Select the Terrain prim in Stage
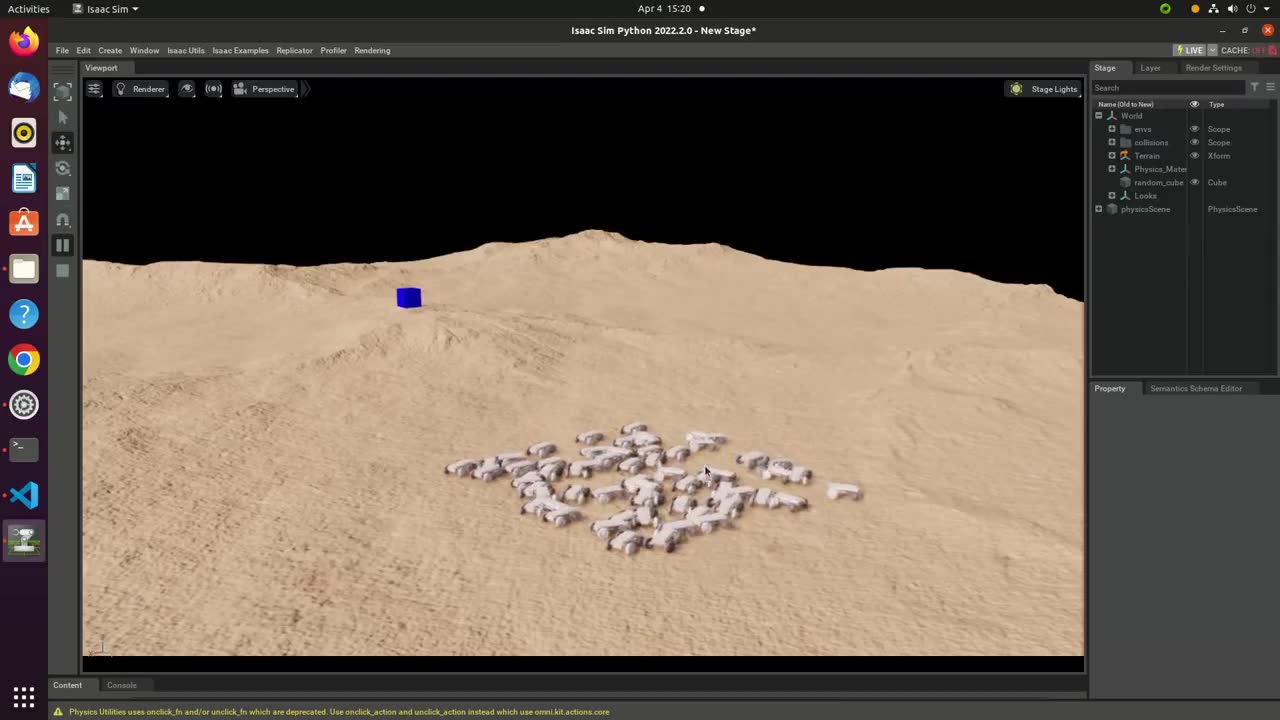 pos(1147,156)
